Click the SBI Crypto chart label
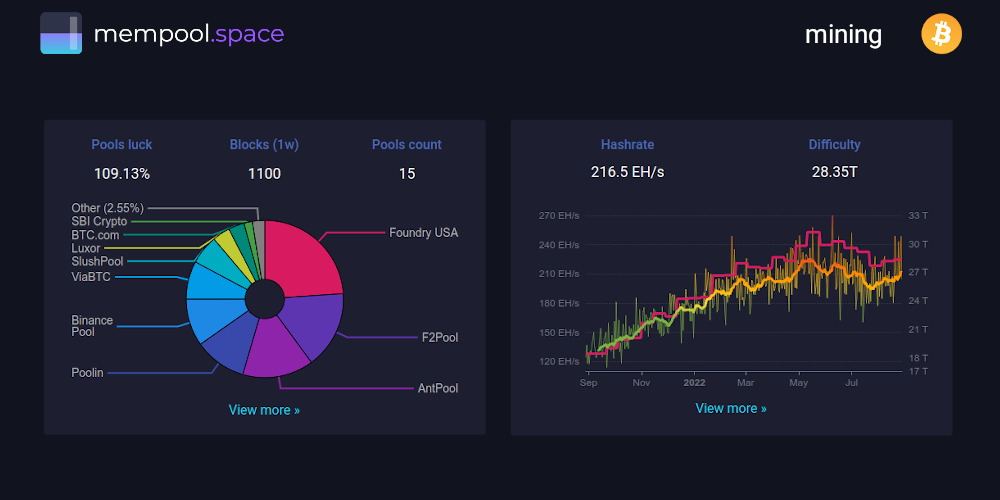1000x500 pixels. 99,221
